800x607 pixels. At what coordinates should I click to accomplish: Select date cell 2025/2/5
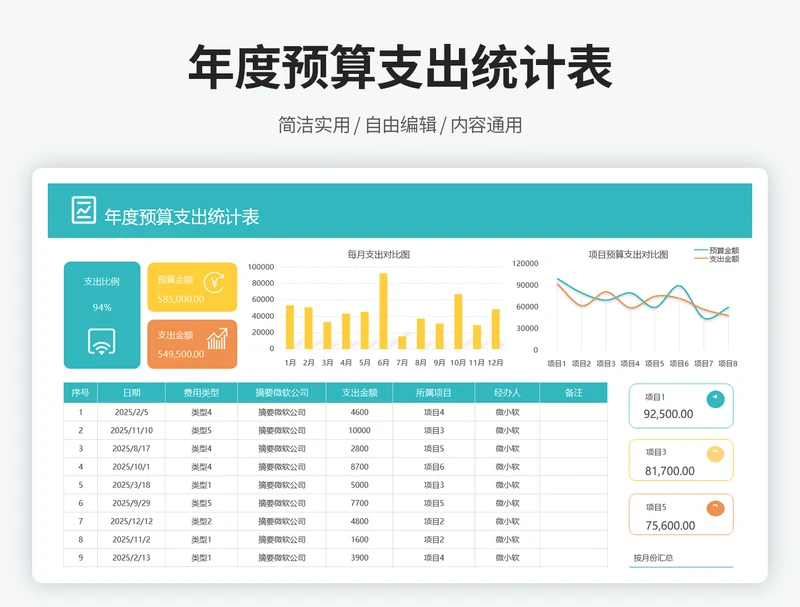click(x=132, y=412)
